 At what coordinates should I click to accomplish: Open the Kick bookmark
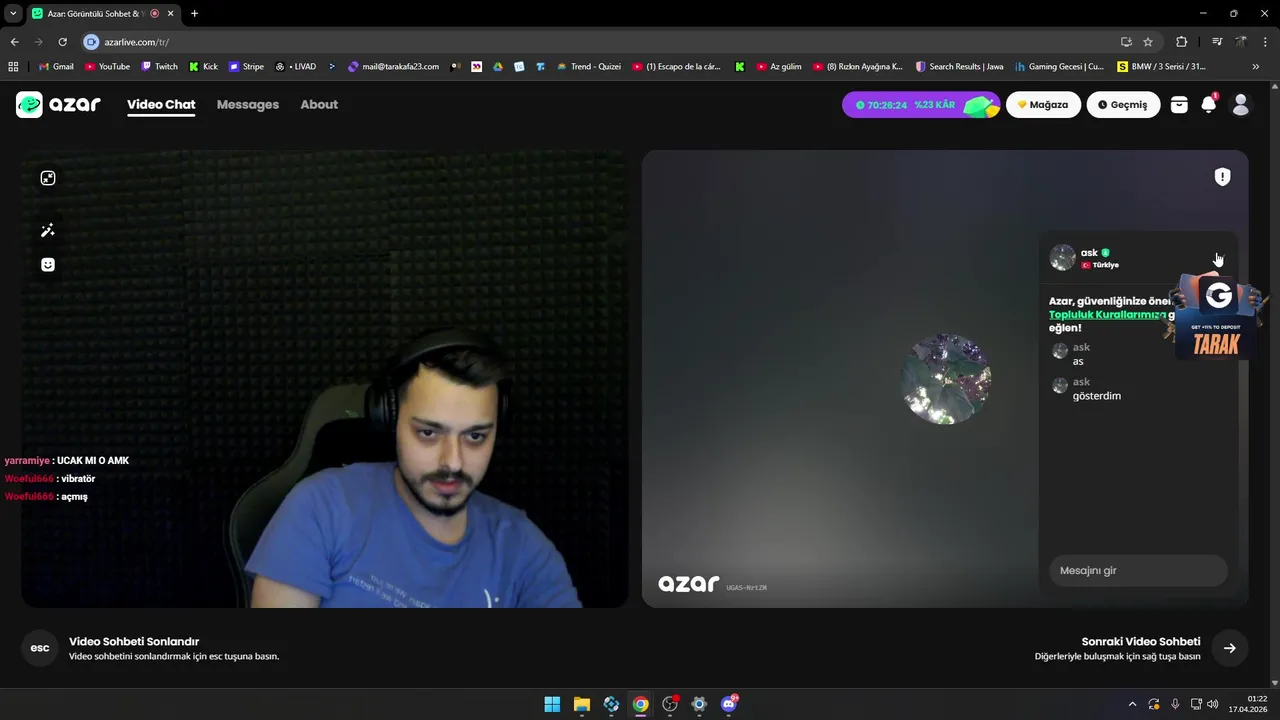(x=203, y=67)
